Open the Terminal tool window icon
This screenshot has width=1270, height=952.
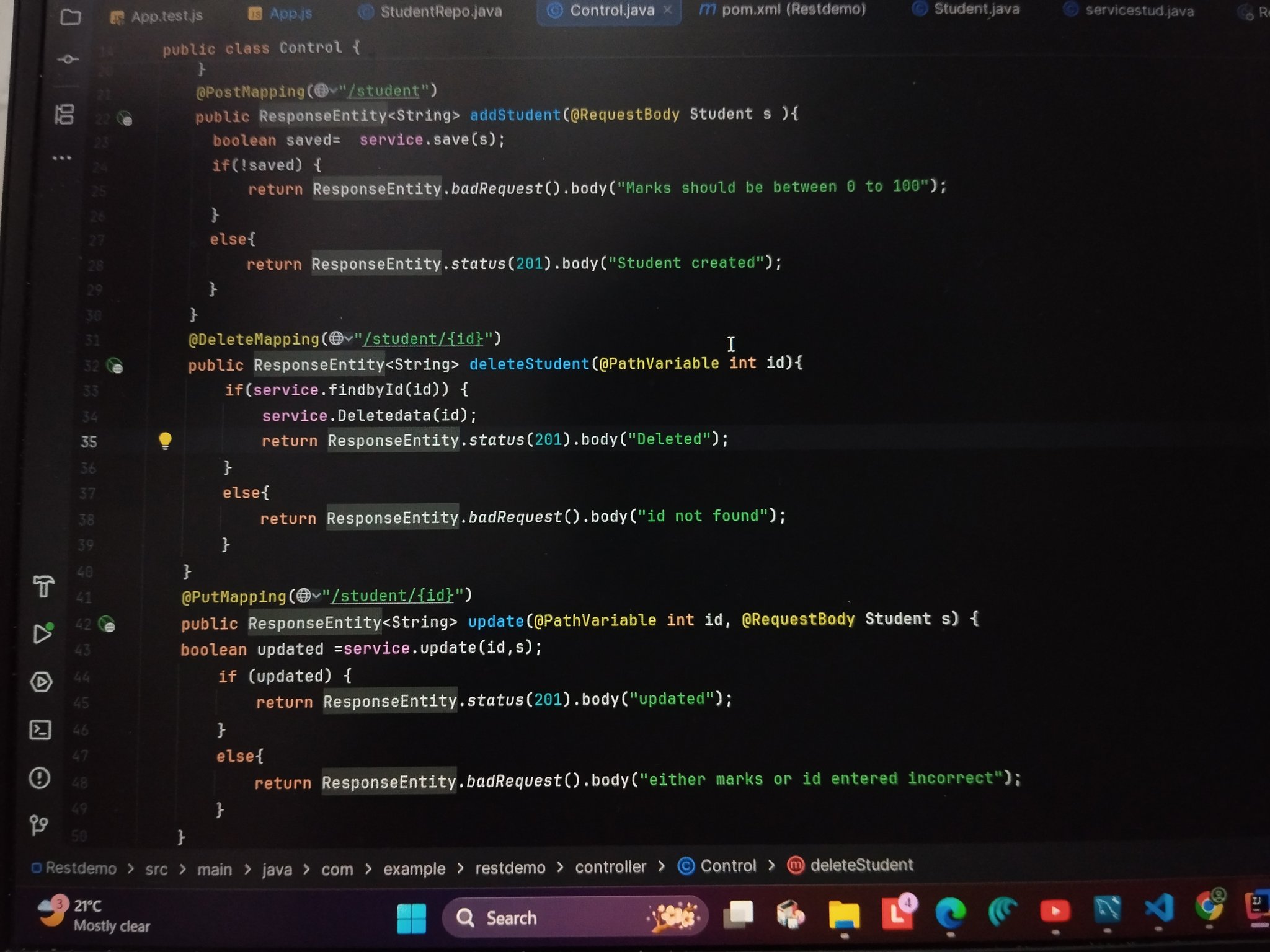40,730
